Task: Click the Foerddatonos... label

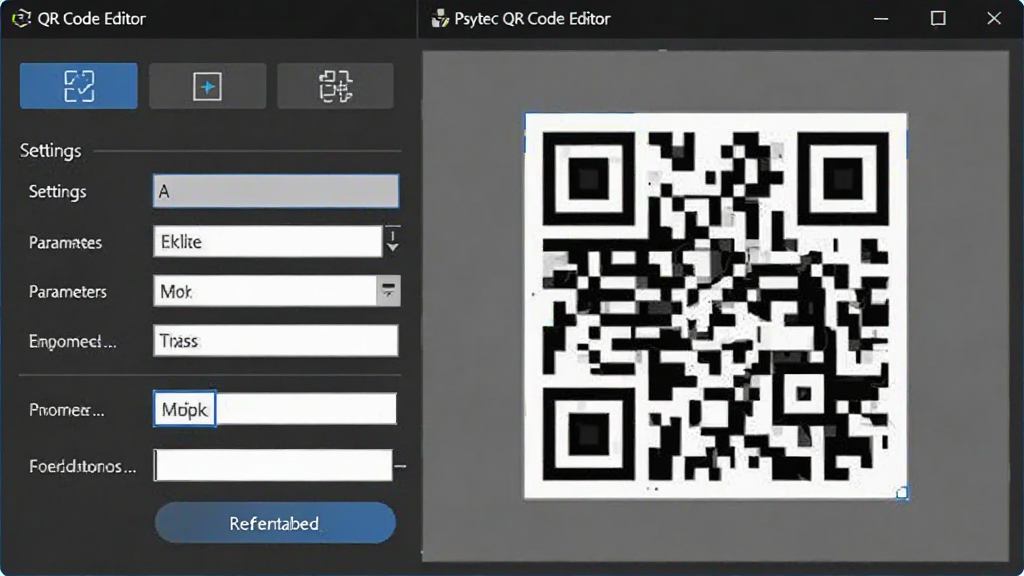Action: click(82, 466)
